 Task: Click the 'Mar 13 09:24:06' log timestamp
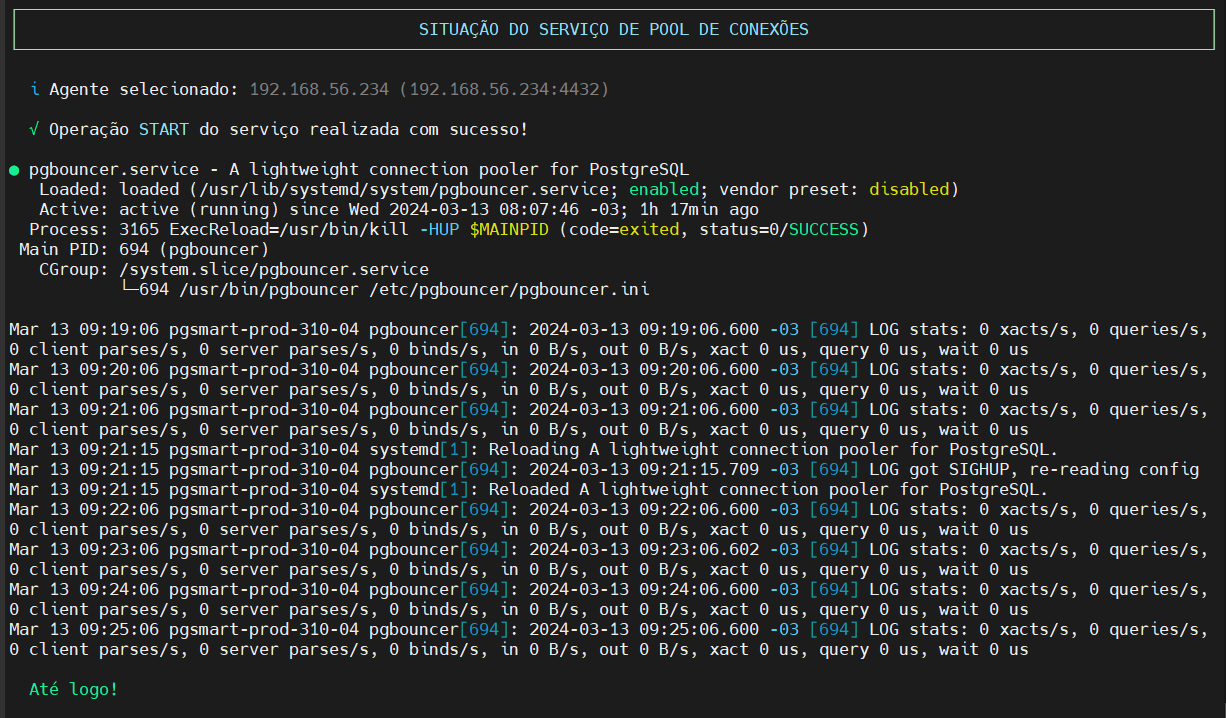(x=84, y=590)
